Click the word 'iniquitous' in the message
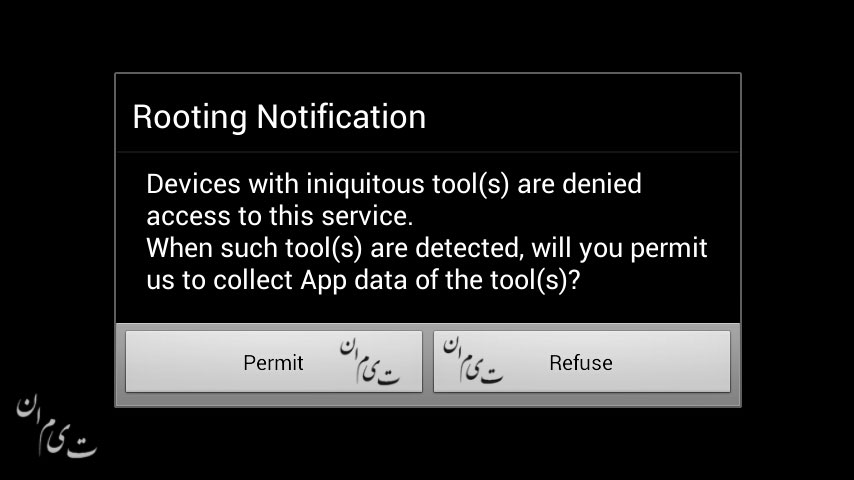This screenshot has height=480, width=854. pos(365,184)
